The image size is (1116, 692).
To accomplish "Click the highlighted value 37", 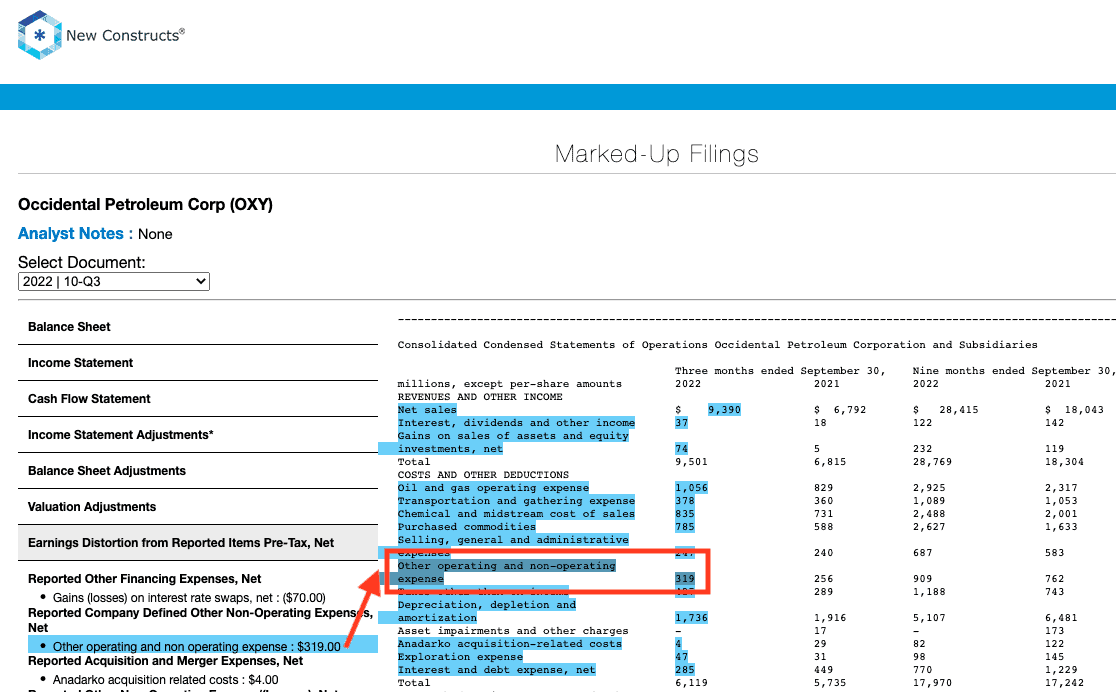I will pos(681,423).
